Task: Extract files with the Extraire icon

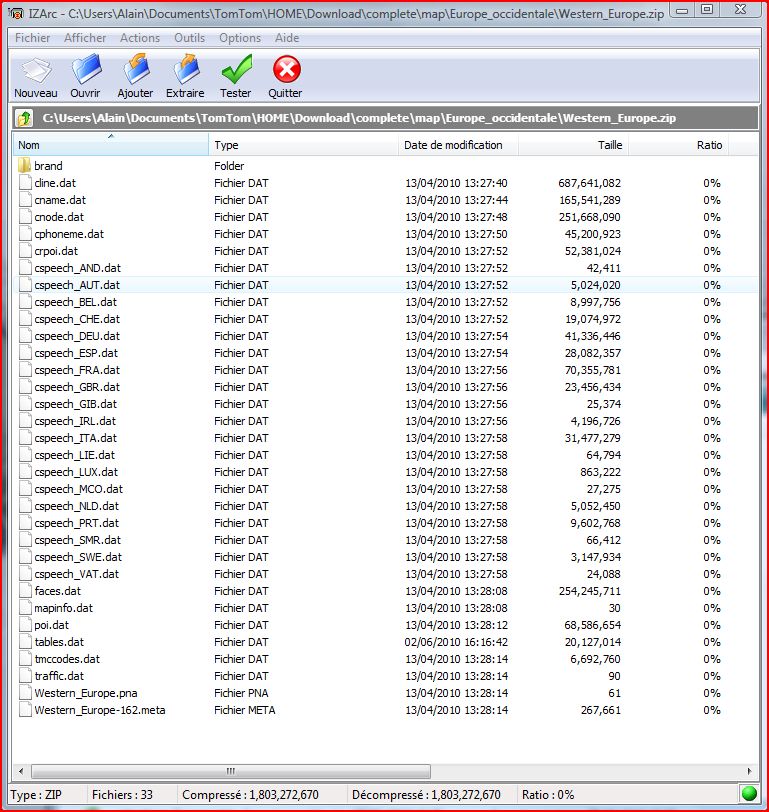Action: click(x=185, y=69)
